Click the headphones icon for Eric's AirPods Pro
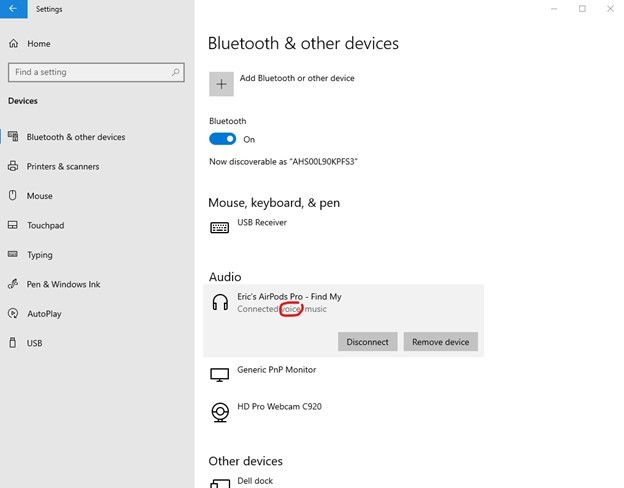Screen dimensions: 624x488 [x=220, y=303]
